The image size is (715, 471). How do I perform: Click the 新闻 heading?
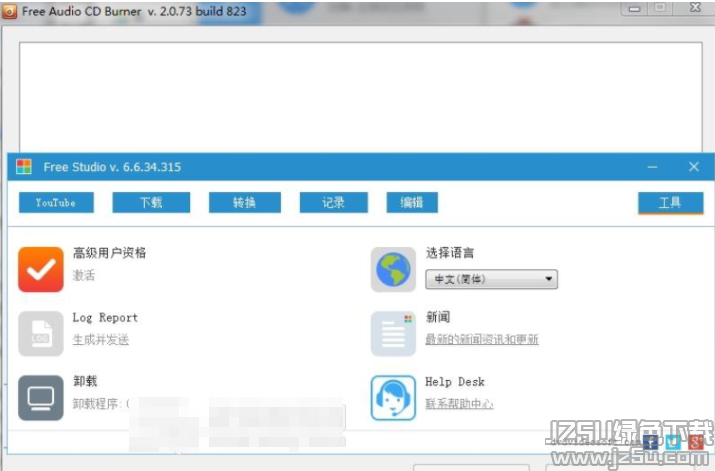click(438, 317)
